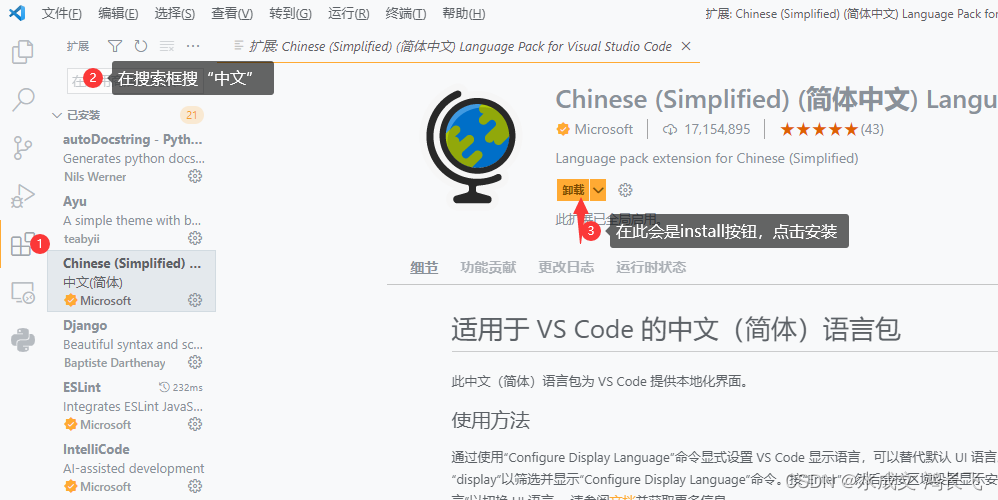The height and width of the screenshot is (500, 998).
Task: Switch to the 运行时状态 tab
Action: pyautogui.click(x=651, y=267)
